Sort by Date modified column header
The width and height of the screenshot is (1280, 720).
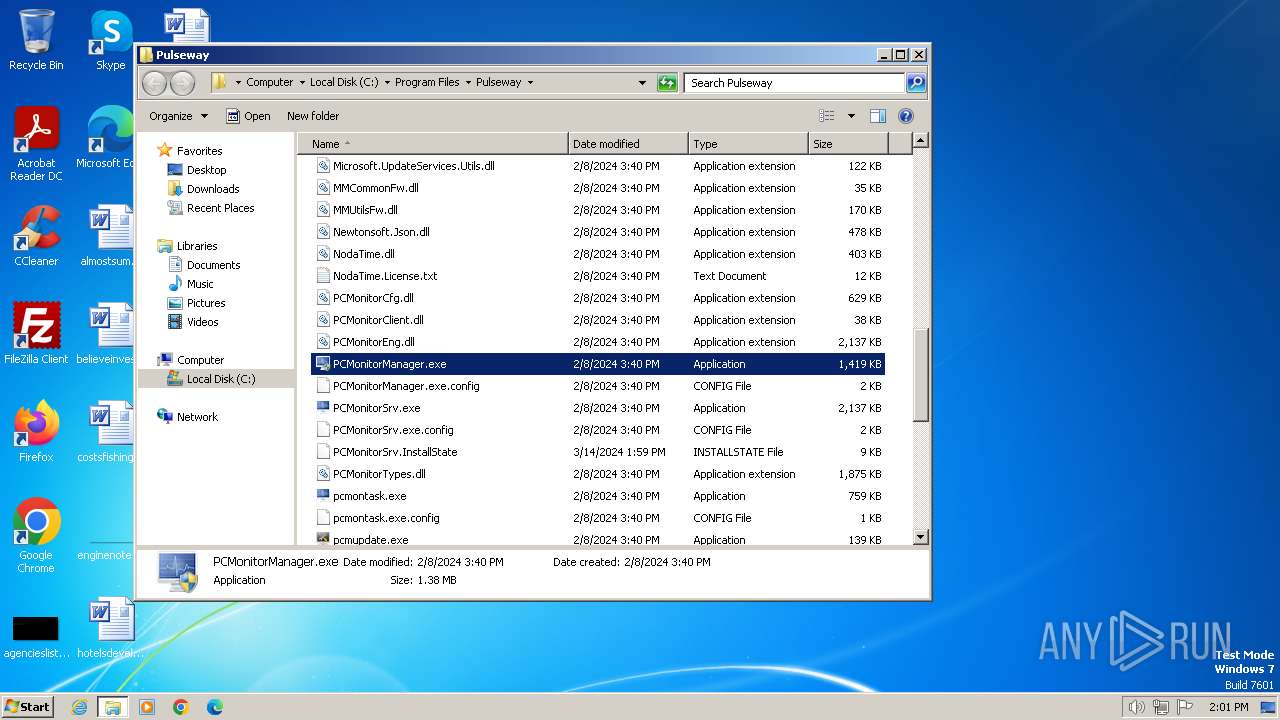(x=628, y=144)
